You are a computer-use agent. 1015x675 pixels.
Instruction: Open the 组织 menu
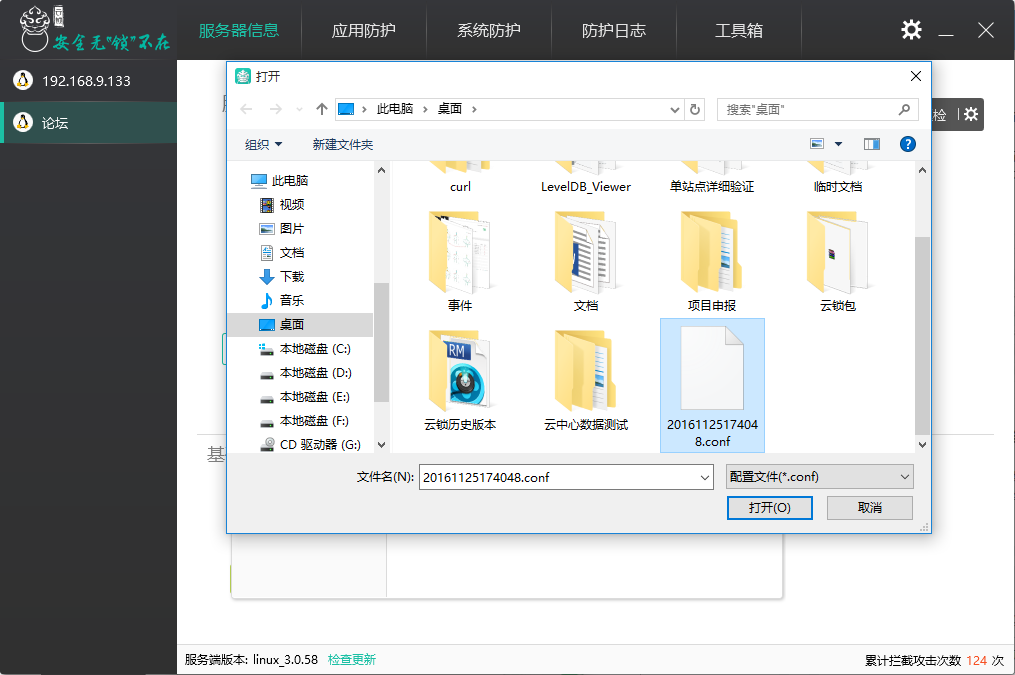[263, 144]
